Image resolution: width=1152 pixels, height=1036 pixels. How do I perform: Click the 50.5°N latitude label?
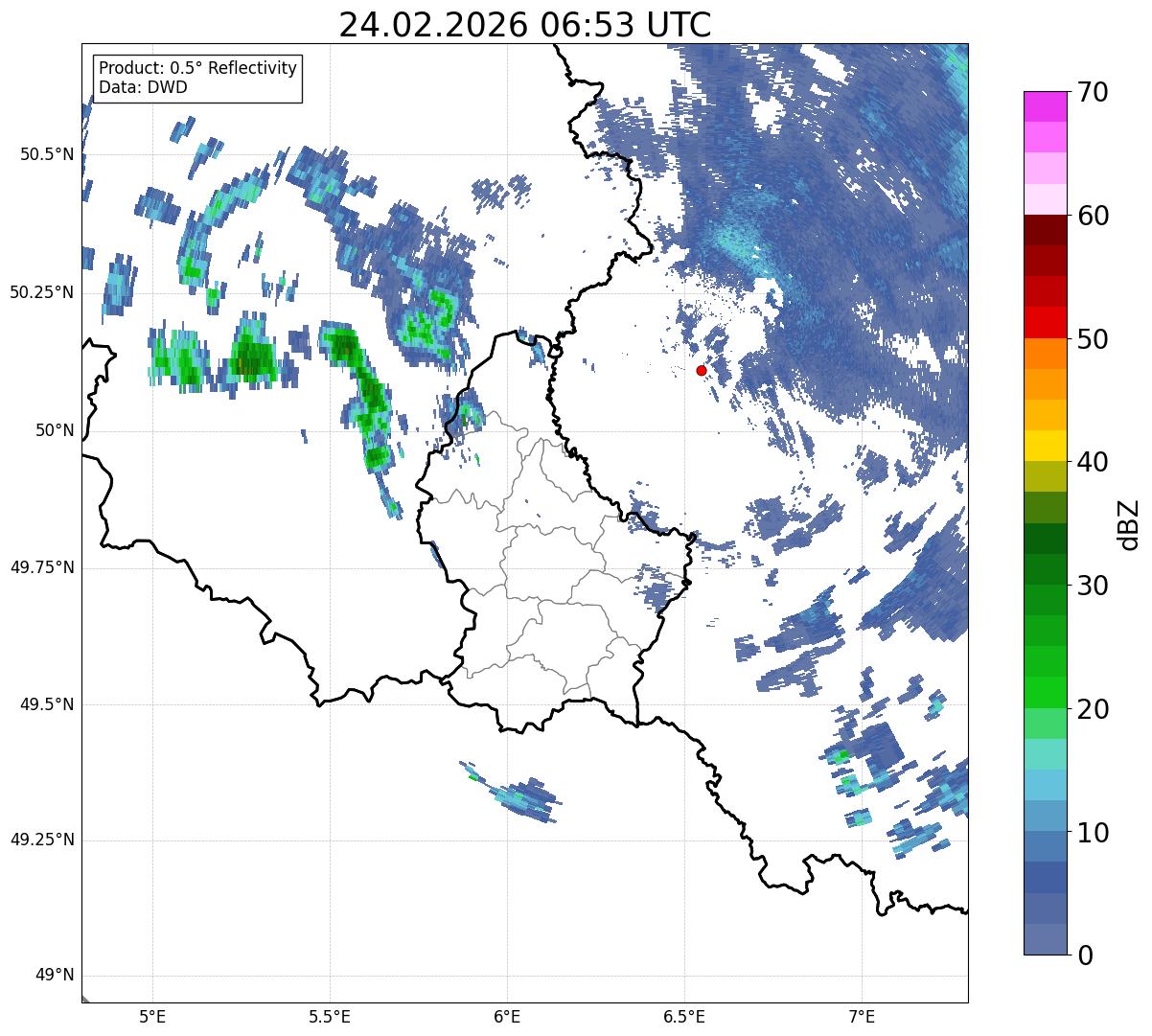coord(47,155)
